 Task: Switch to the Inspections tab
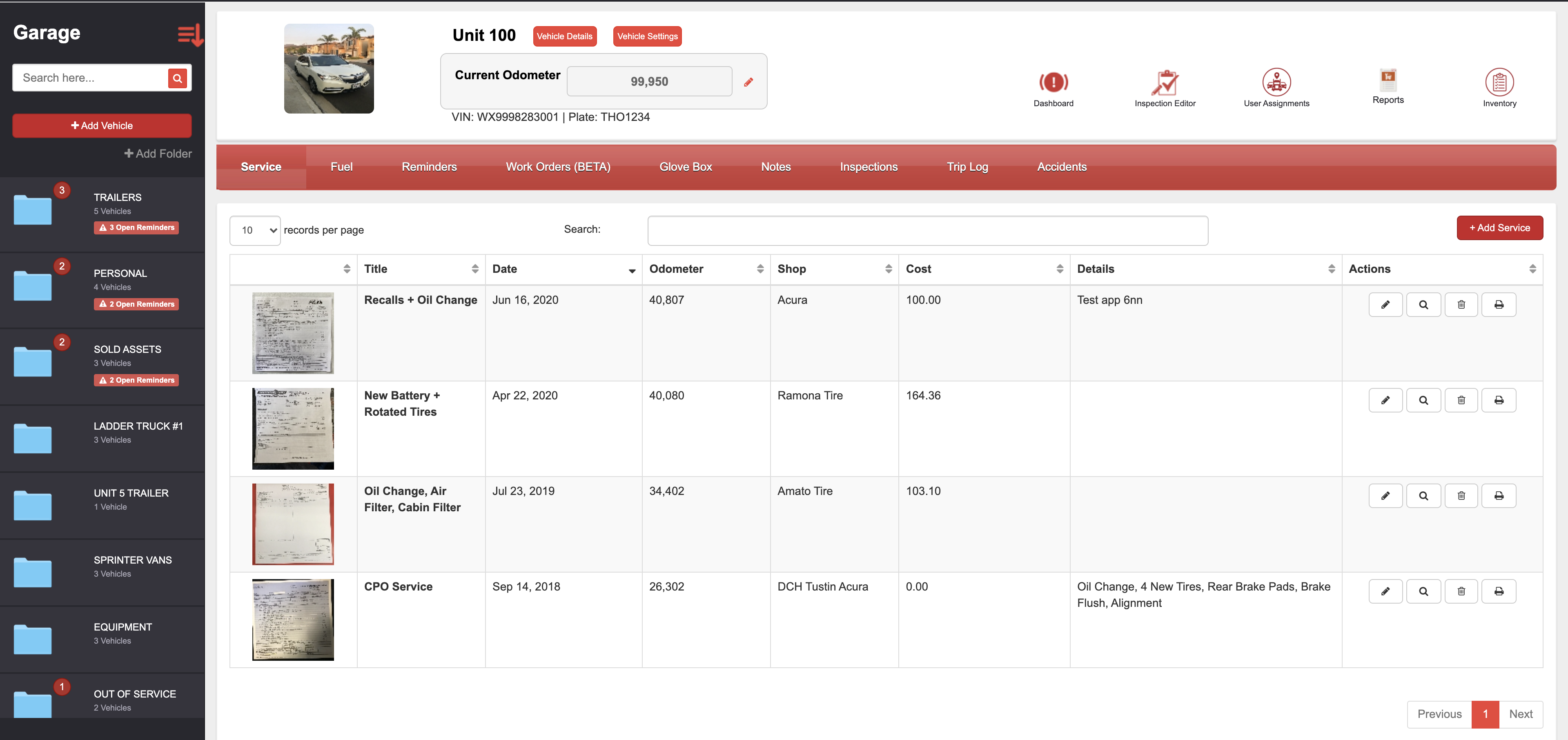(868, 167)
